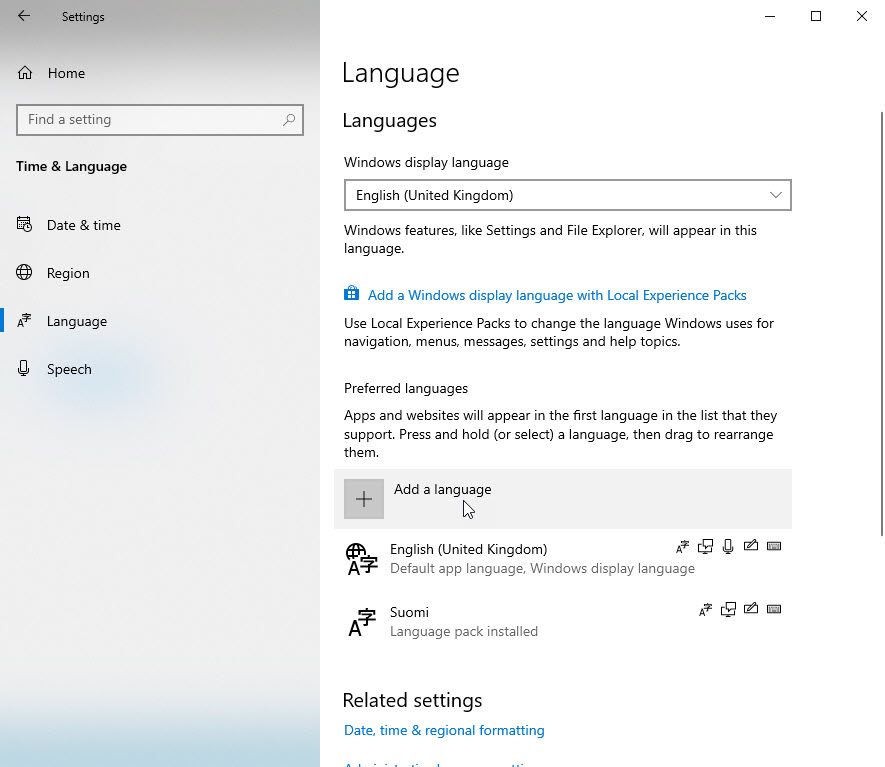Click the keyboard icon in the Suomi row
The width and height of the screenshot is (885, 767).
pyautogui.click(x=773, y=609)
